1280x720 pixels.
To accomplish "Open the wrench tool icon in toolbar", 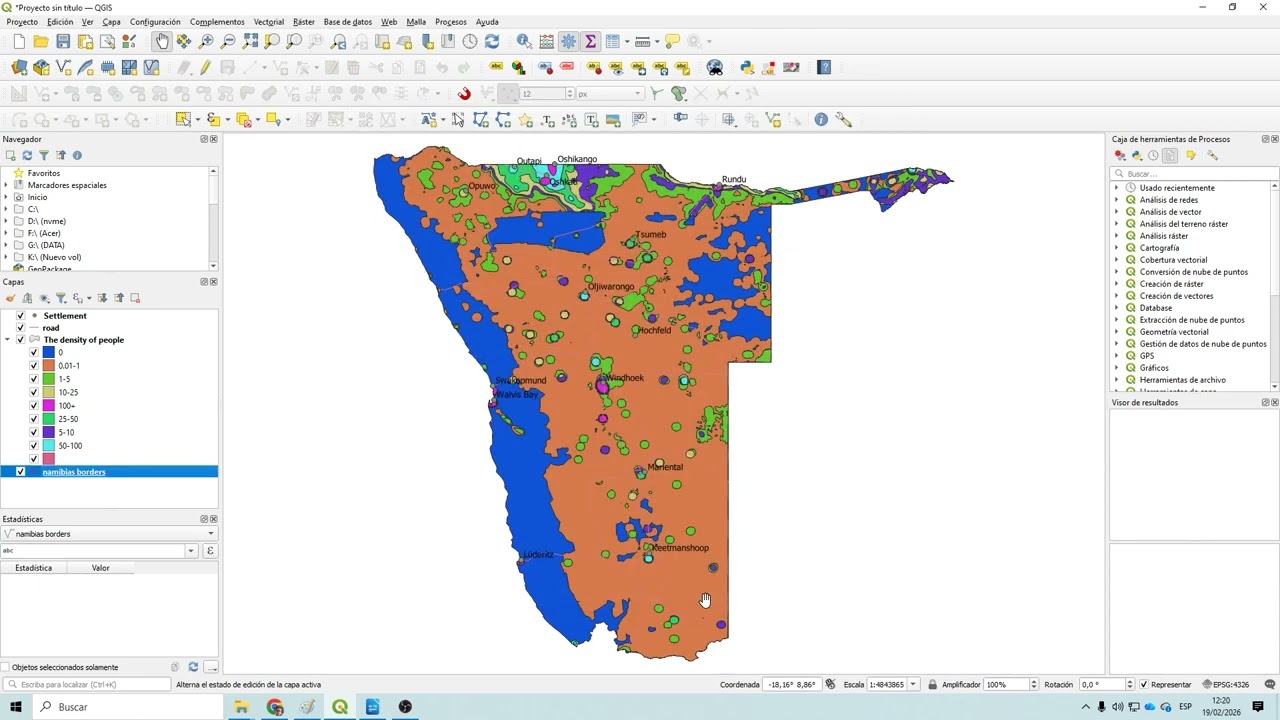I will click(844, 119).
